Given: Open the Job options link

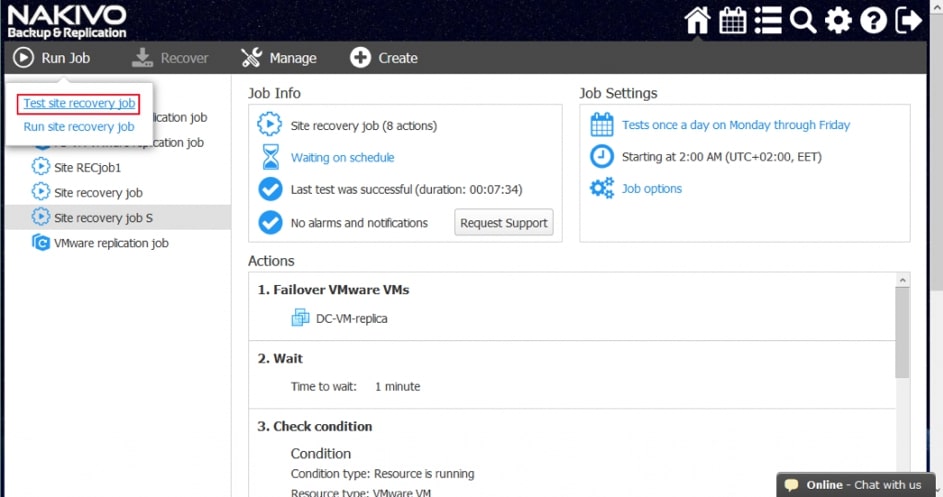Looking at the screenshot, I should 651,188.
